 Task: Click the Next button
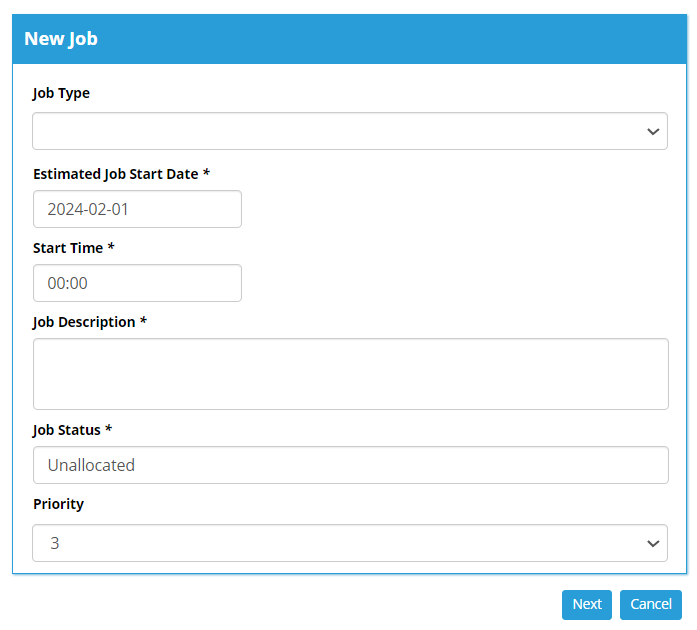tap(586, 604)
